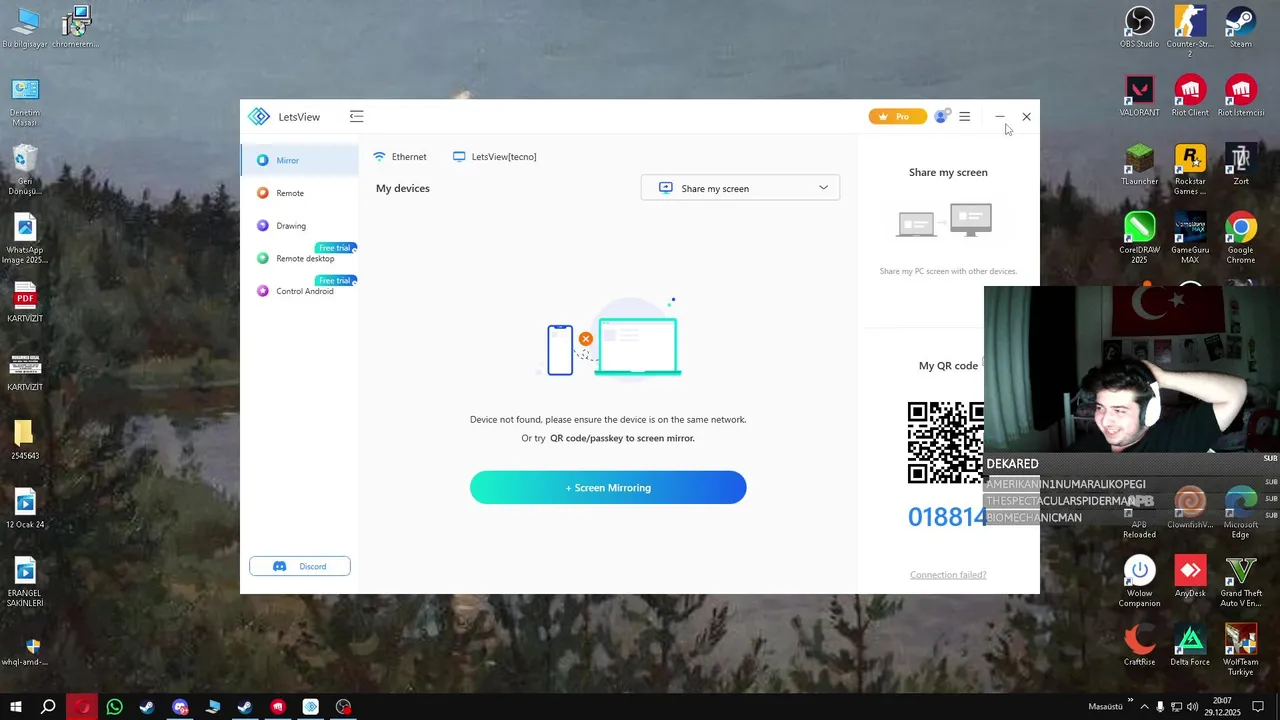Open Counter-Strike 2 desktop shortcut
This screenshot has height=720, width=1280.
(x=1190, y=31)
